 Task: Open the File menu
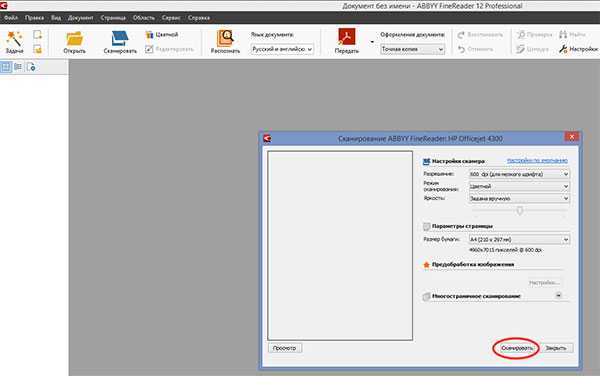[11, 18]
